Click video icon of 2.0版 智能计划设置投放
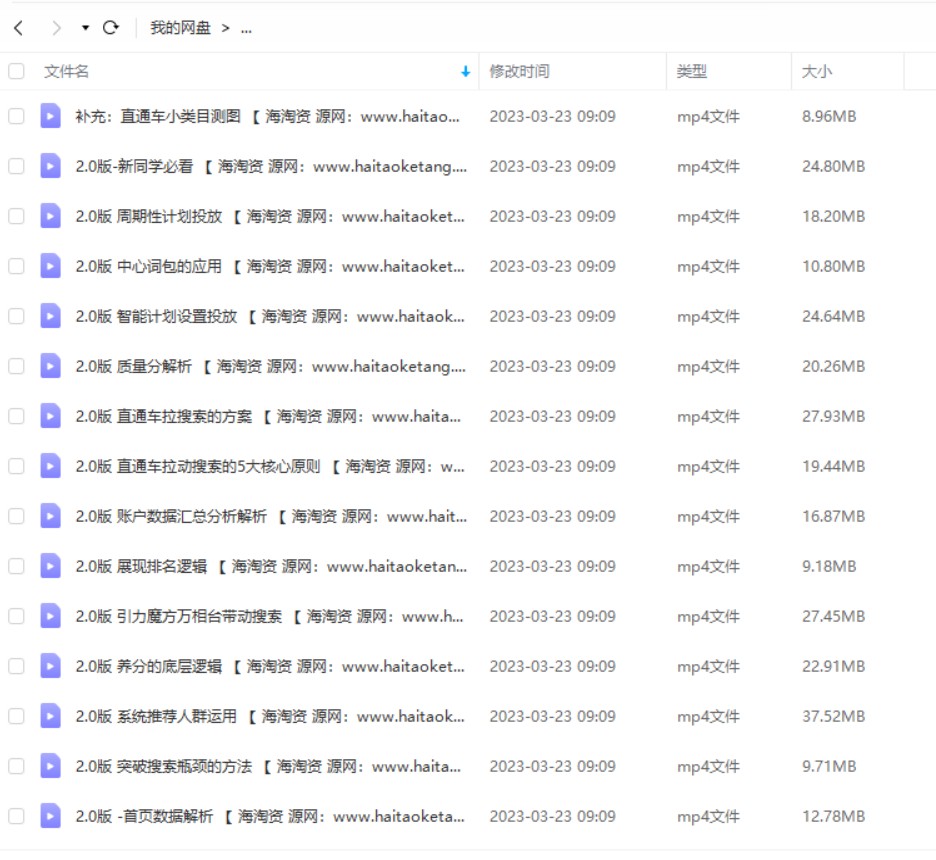The image size is (936, 860). [x=50, y=316]
